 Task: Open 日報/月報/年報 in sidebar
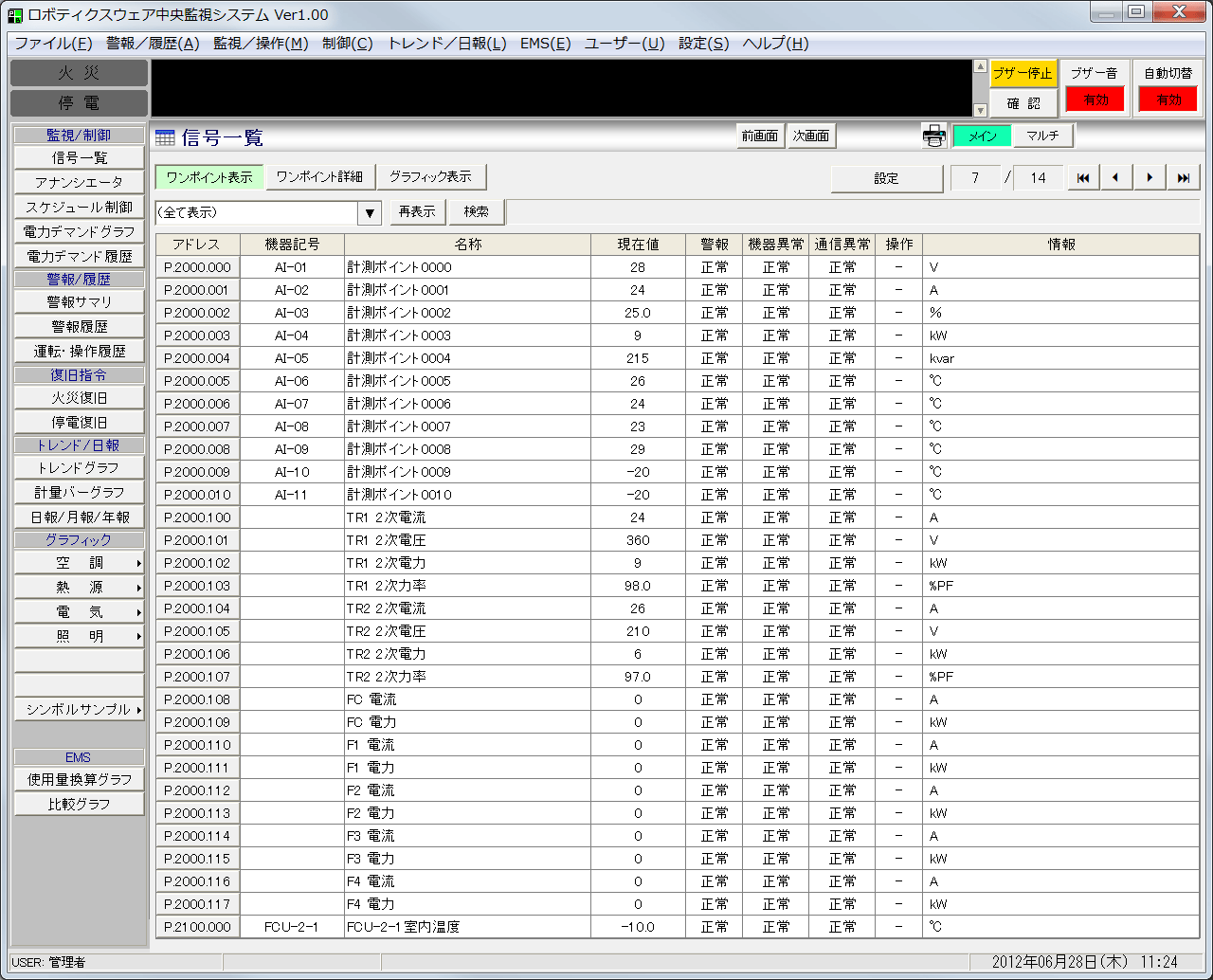point(80,517)
